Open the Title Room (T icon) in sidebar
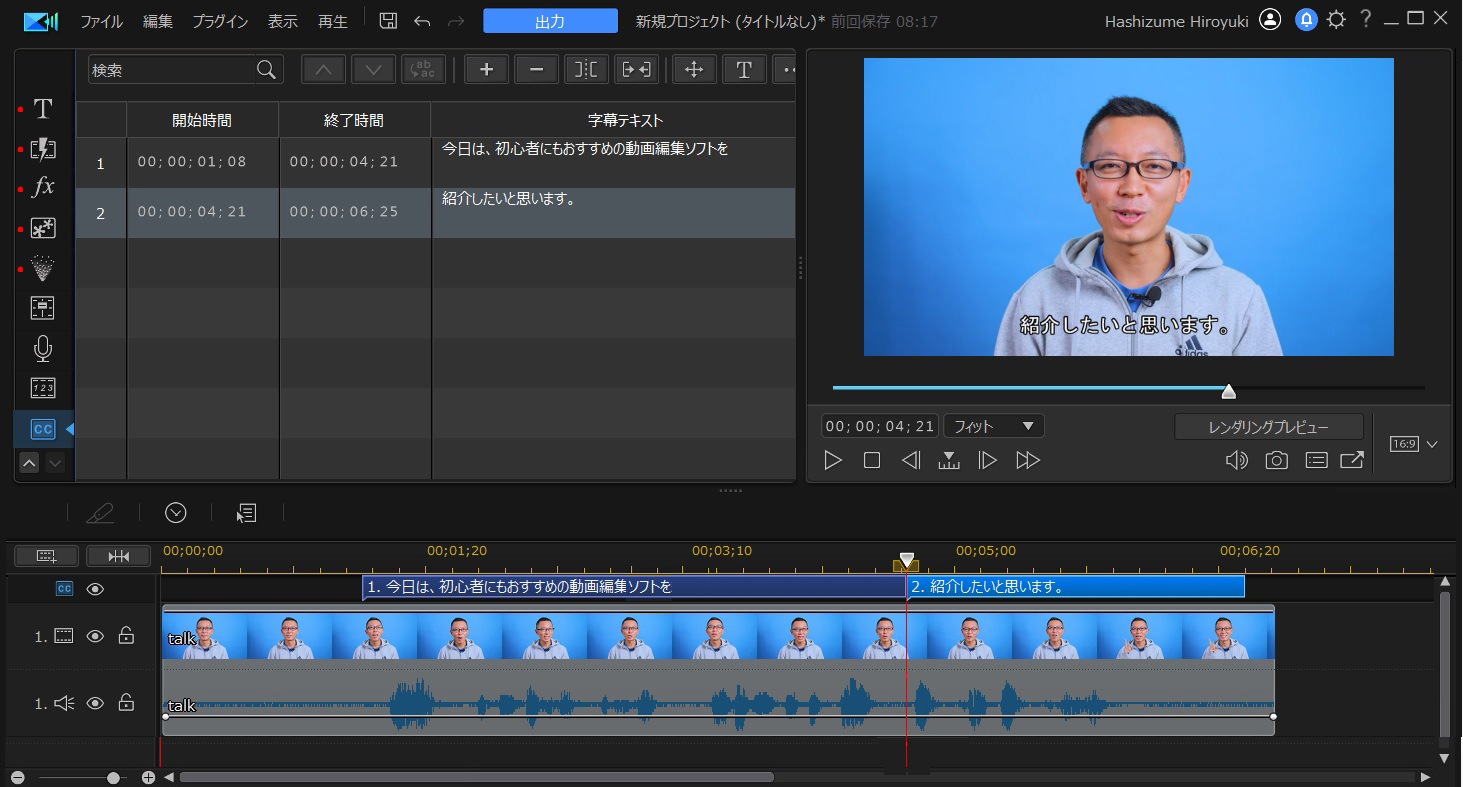The height and width of the screenshot is (787, 1463). point(43,109)
